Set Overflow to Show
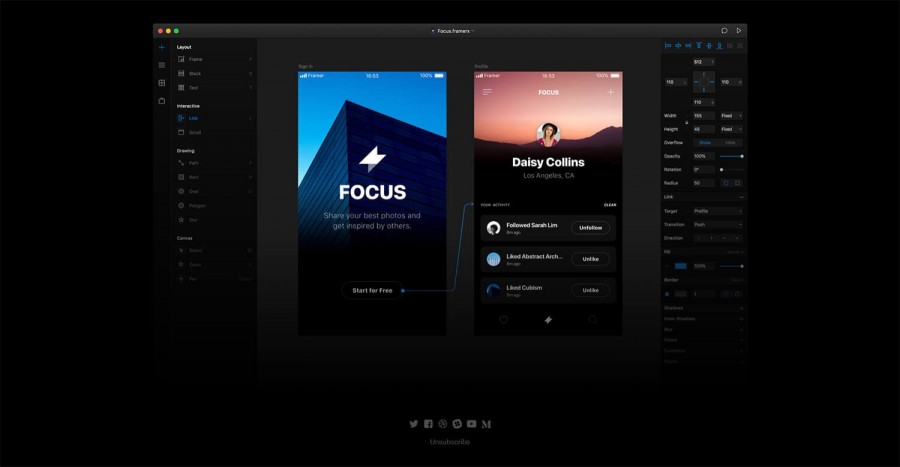The image size is (900, 467). pyautogui.click(x=705, y=143)
